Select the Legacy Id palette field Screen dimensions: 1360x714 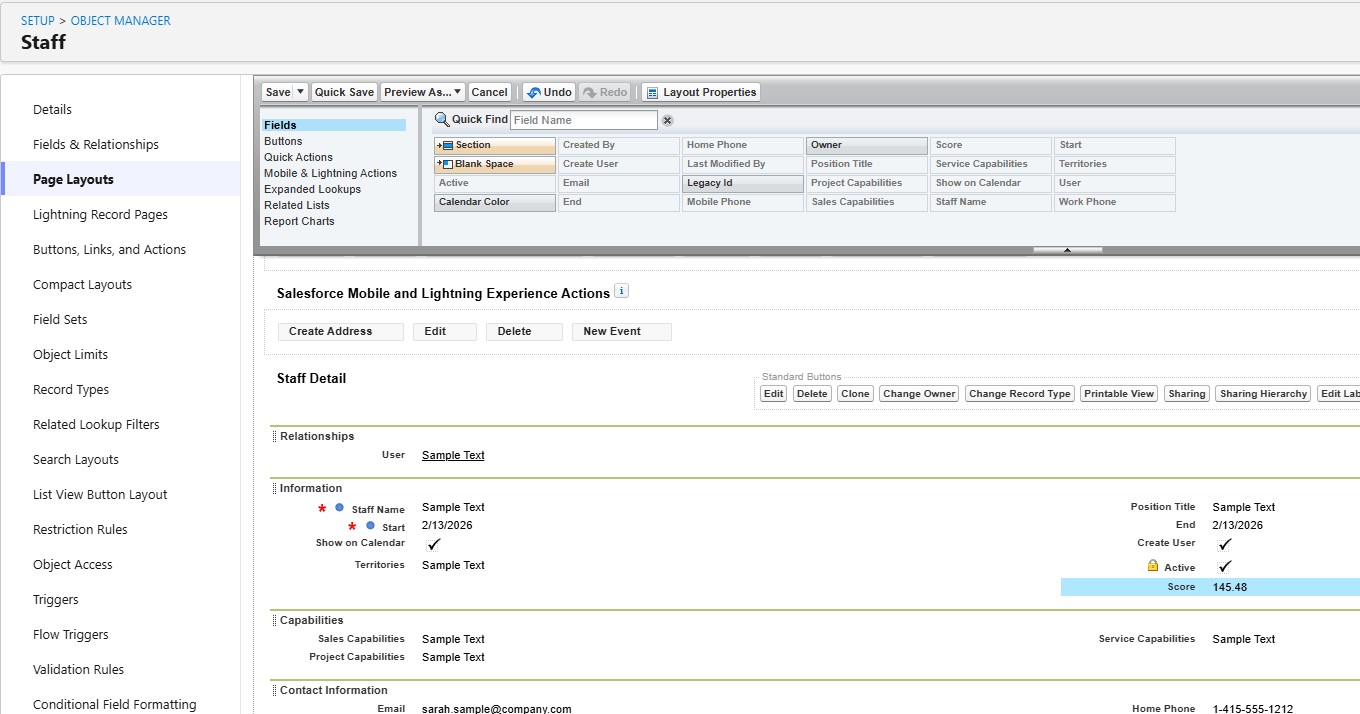[743, 184]
